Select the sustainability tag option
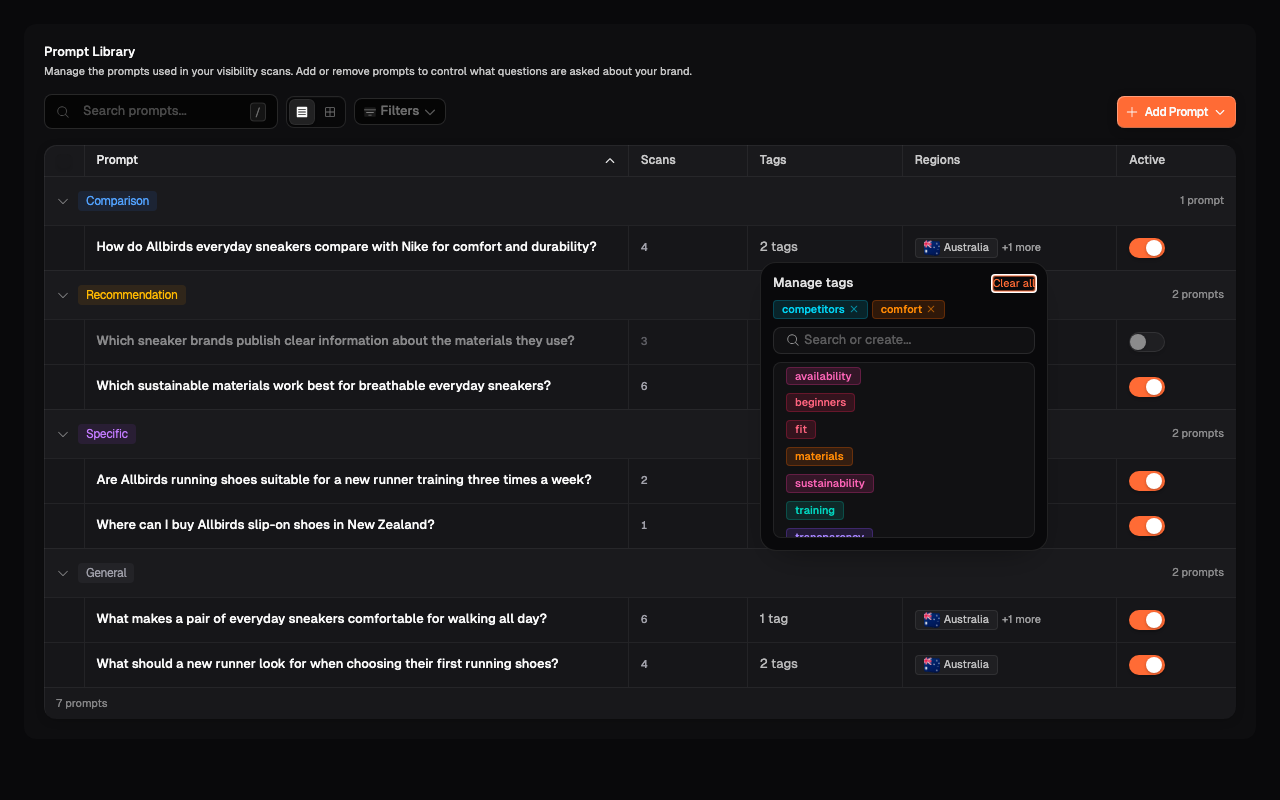The width and height of the screenshot is (1280, 800). click(x=830, y=483)
